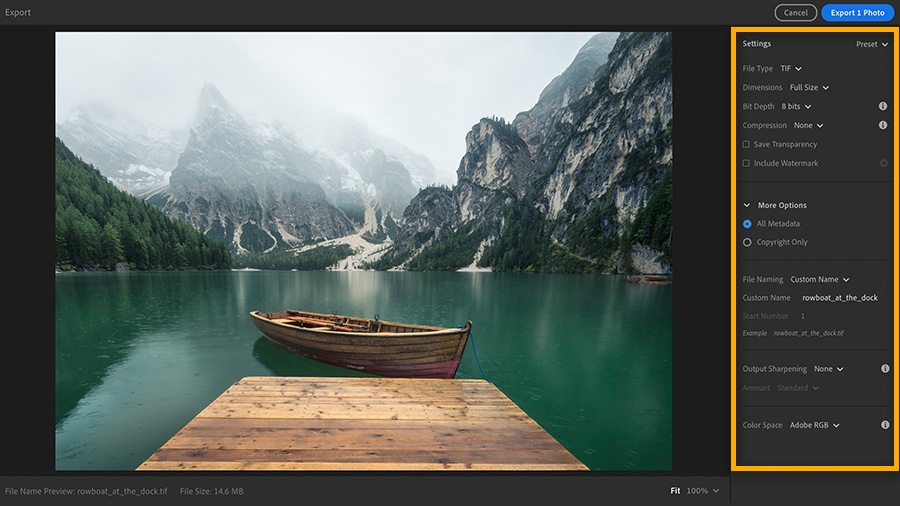Click the Bit Depth info icon
Screen dimensions: 900x506
(883, 106)
